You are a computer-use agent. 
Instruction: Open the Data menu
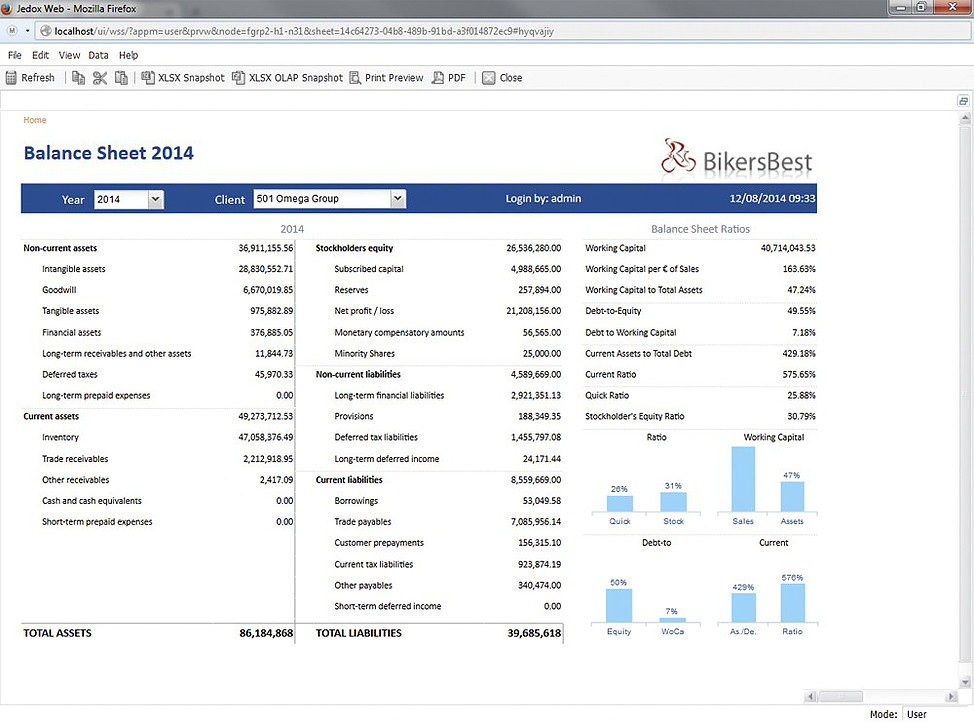[x=98, y=56]
